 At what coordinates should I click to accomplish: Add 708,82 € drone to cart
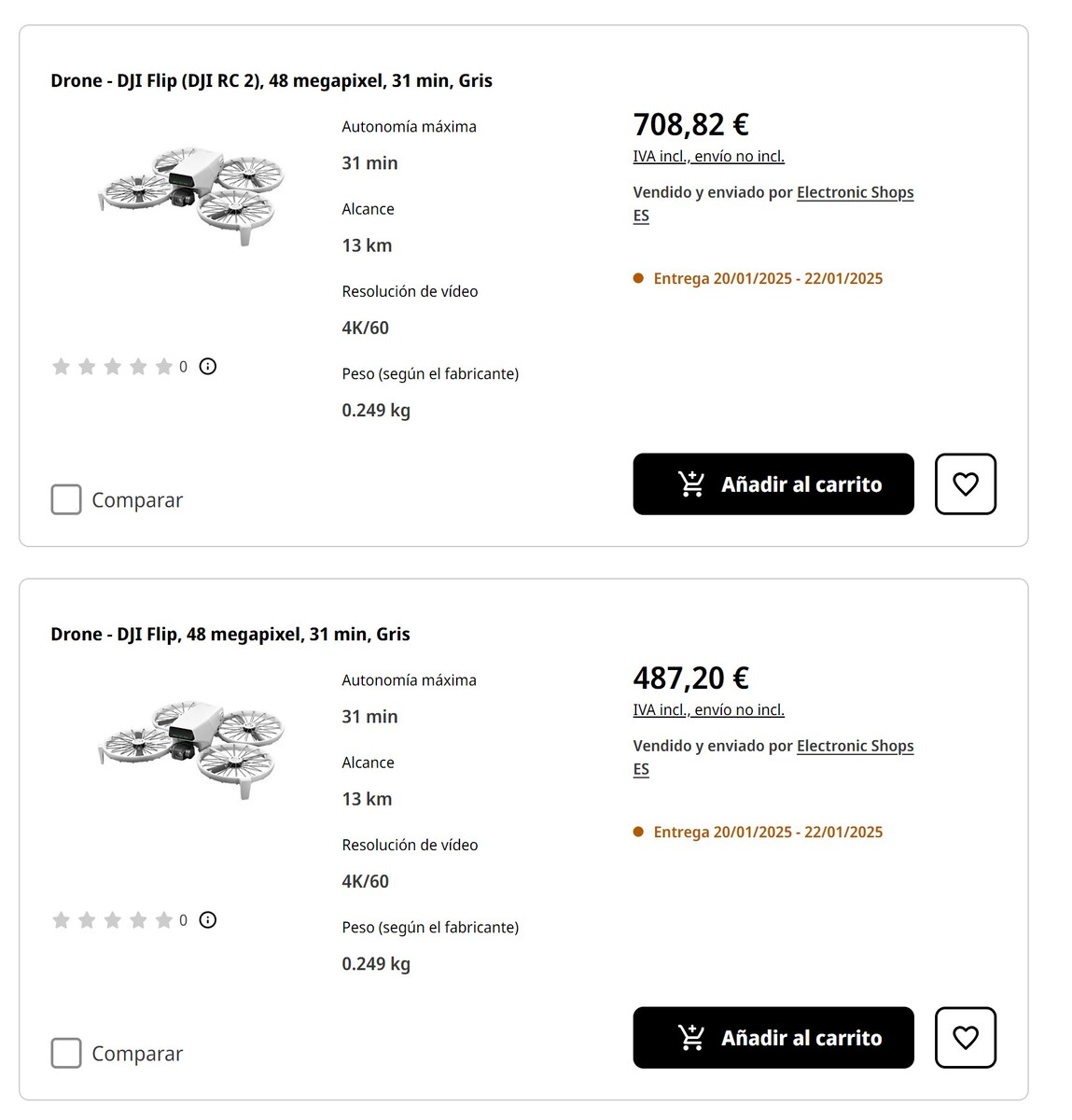773,483
